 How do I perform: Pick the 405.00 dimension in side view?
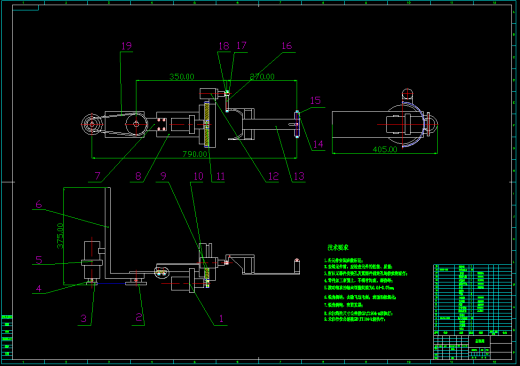[x=385, y=149]
